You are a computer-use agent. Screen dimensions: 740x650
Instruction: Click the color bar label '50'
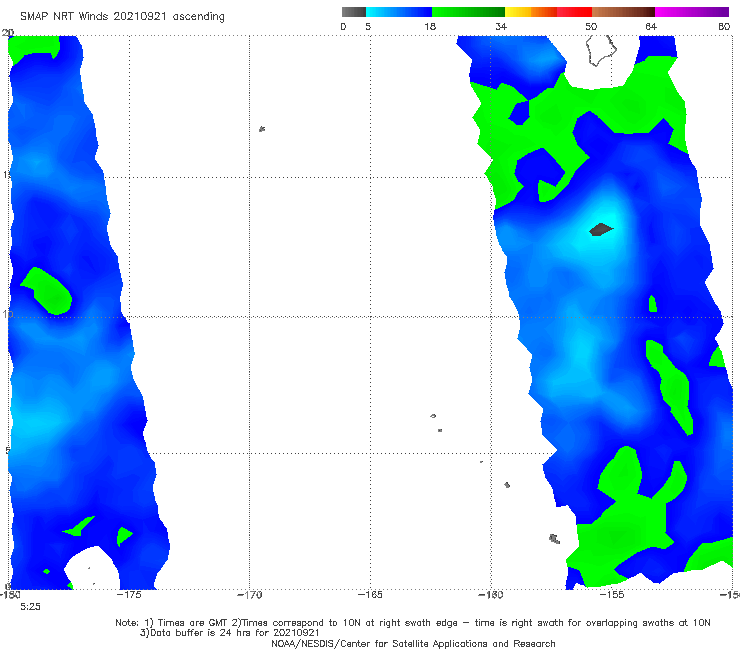(591, 27)
